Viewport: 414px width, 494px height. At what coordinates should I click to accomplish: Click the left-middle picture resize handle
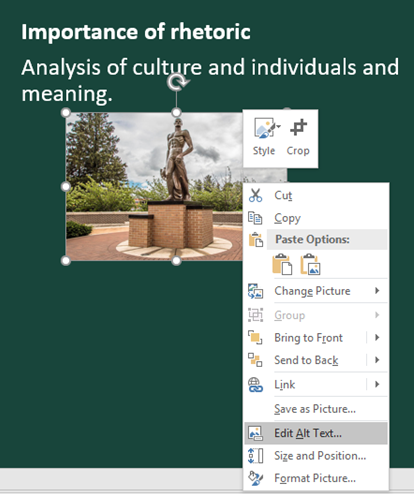[66, 186]
